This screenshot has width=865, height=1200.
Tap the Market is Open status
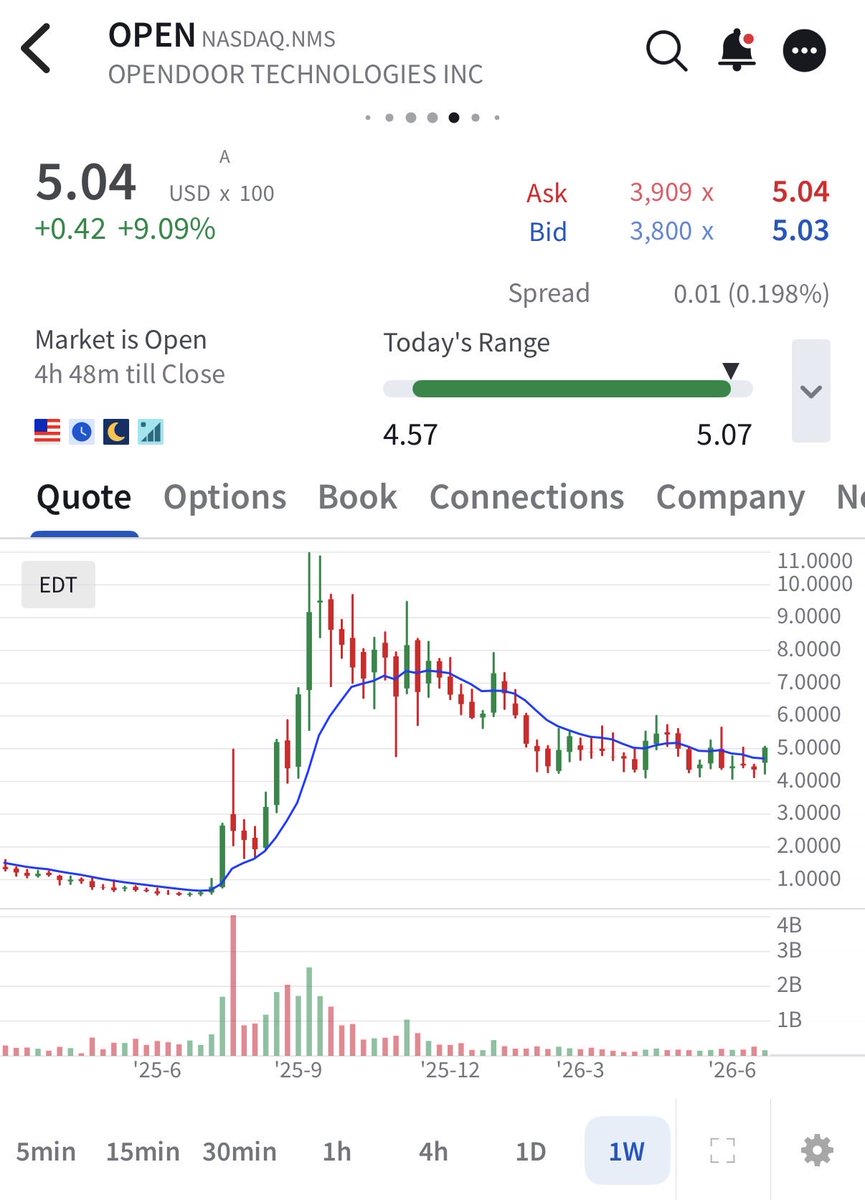tap(121, 340)
